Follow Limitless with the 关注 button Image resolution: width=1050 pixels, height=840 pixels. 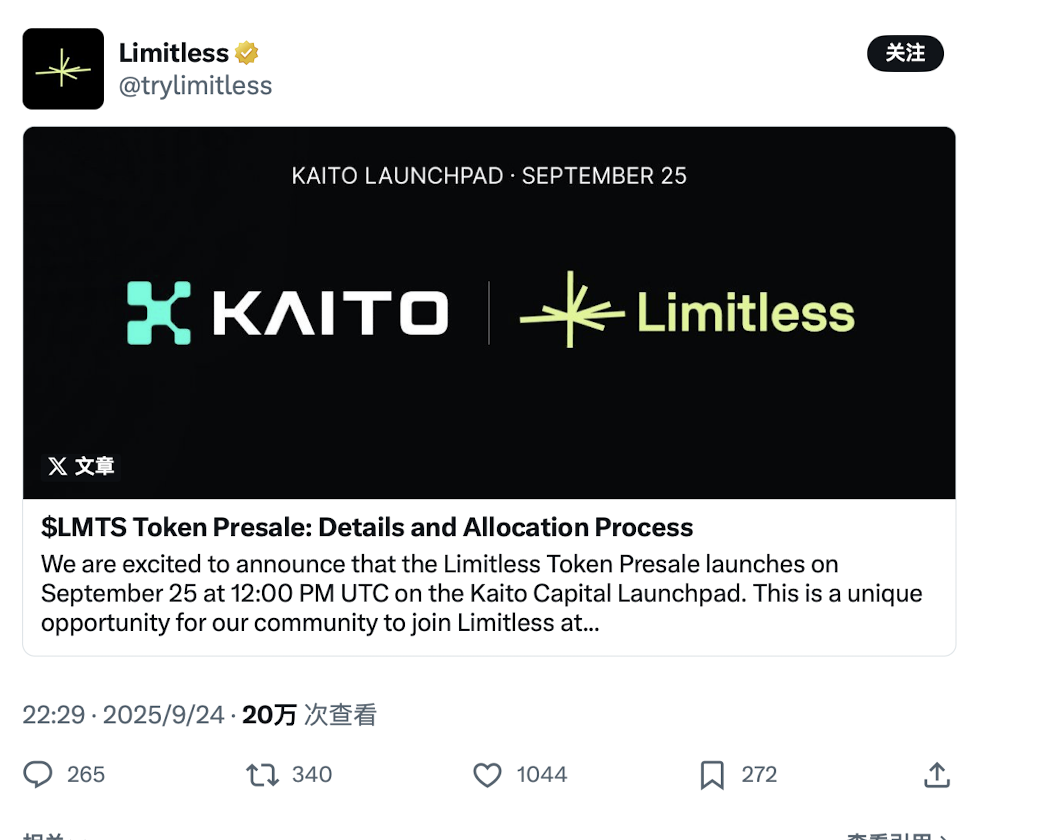905,53
